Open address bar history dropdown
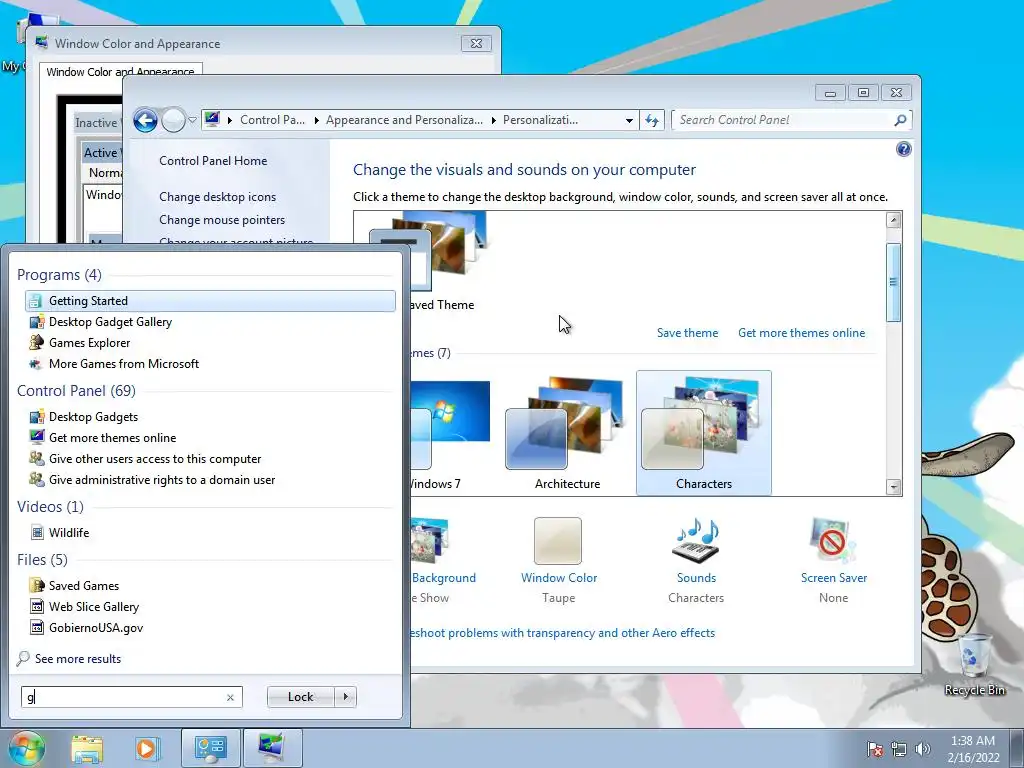1024x768 pixels. pos(629,120)
